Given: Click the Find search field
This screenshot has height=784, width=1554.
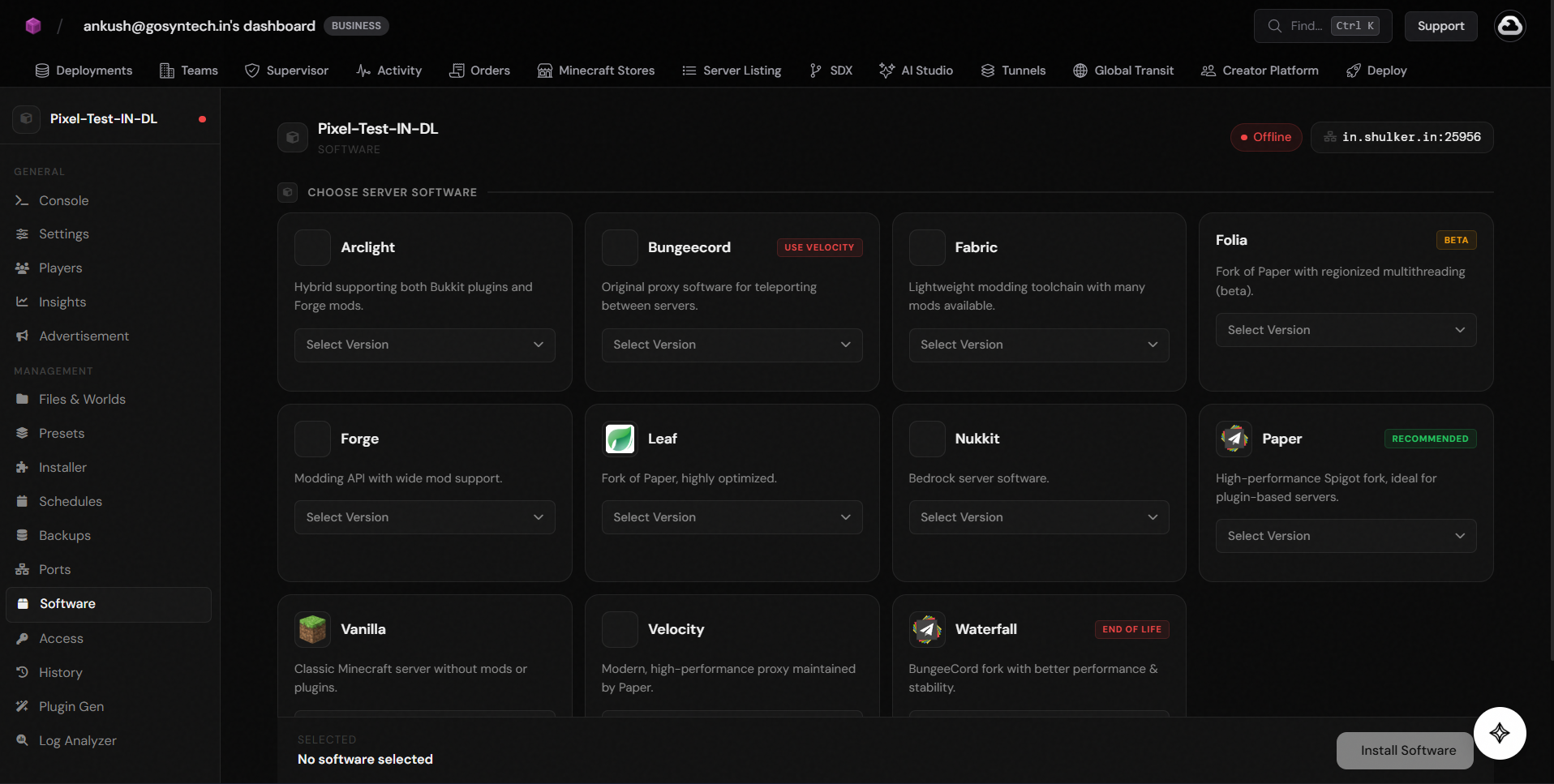Looking at the screenshot, I should [1323, 26].
